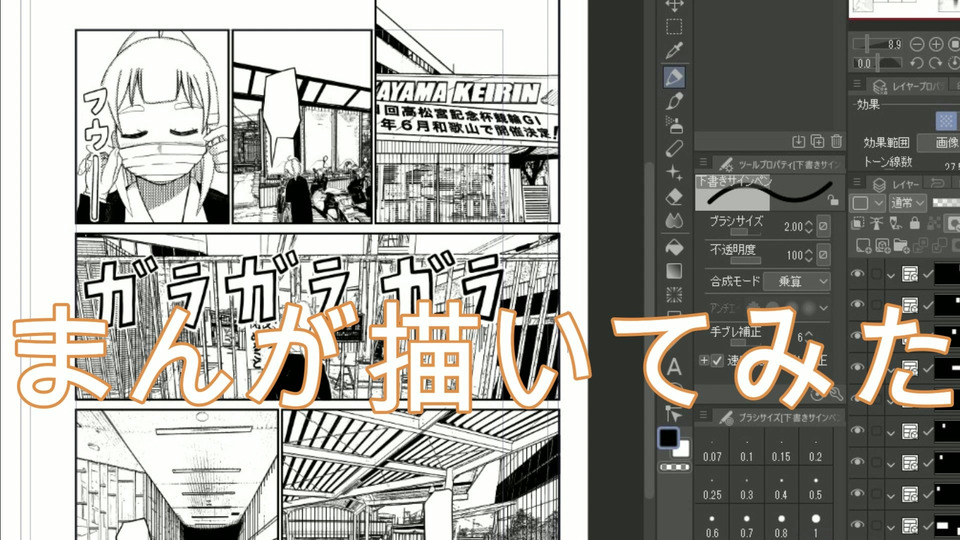Click the Set as Draft Layer icon
Viewport: 960px width, 540px height.
tap(896, 223)
